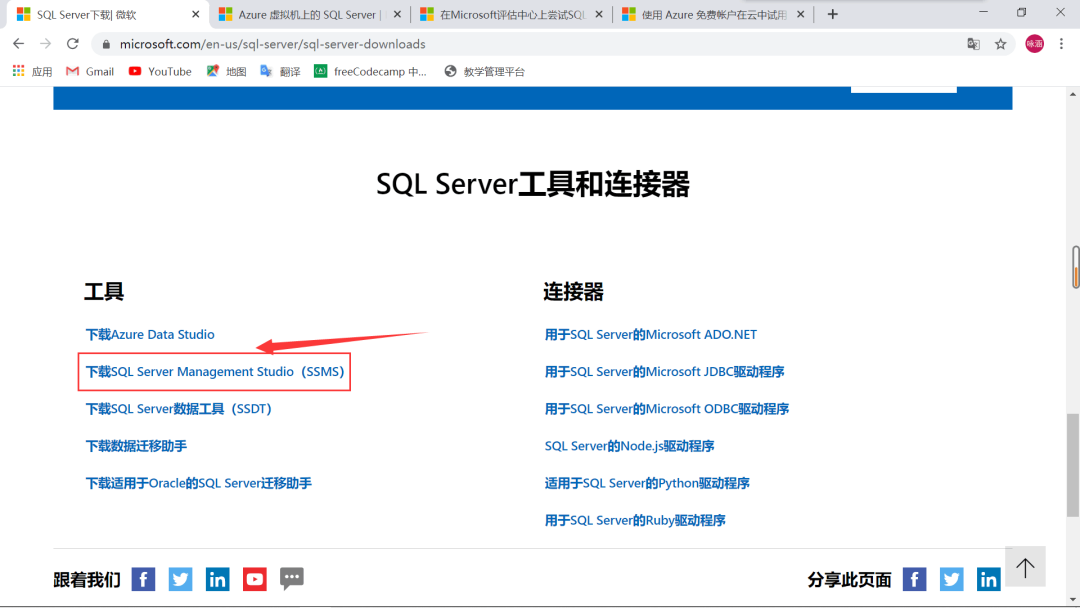Viewport: 1080px width, 608px height.
Task: Open the Chrome three-dot menu
Action: (x=1061, y=44)
